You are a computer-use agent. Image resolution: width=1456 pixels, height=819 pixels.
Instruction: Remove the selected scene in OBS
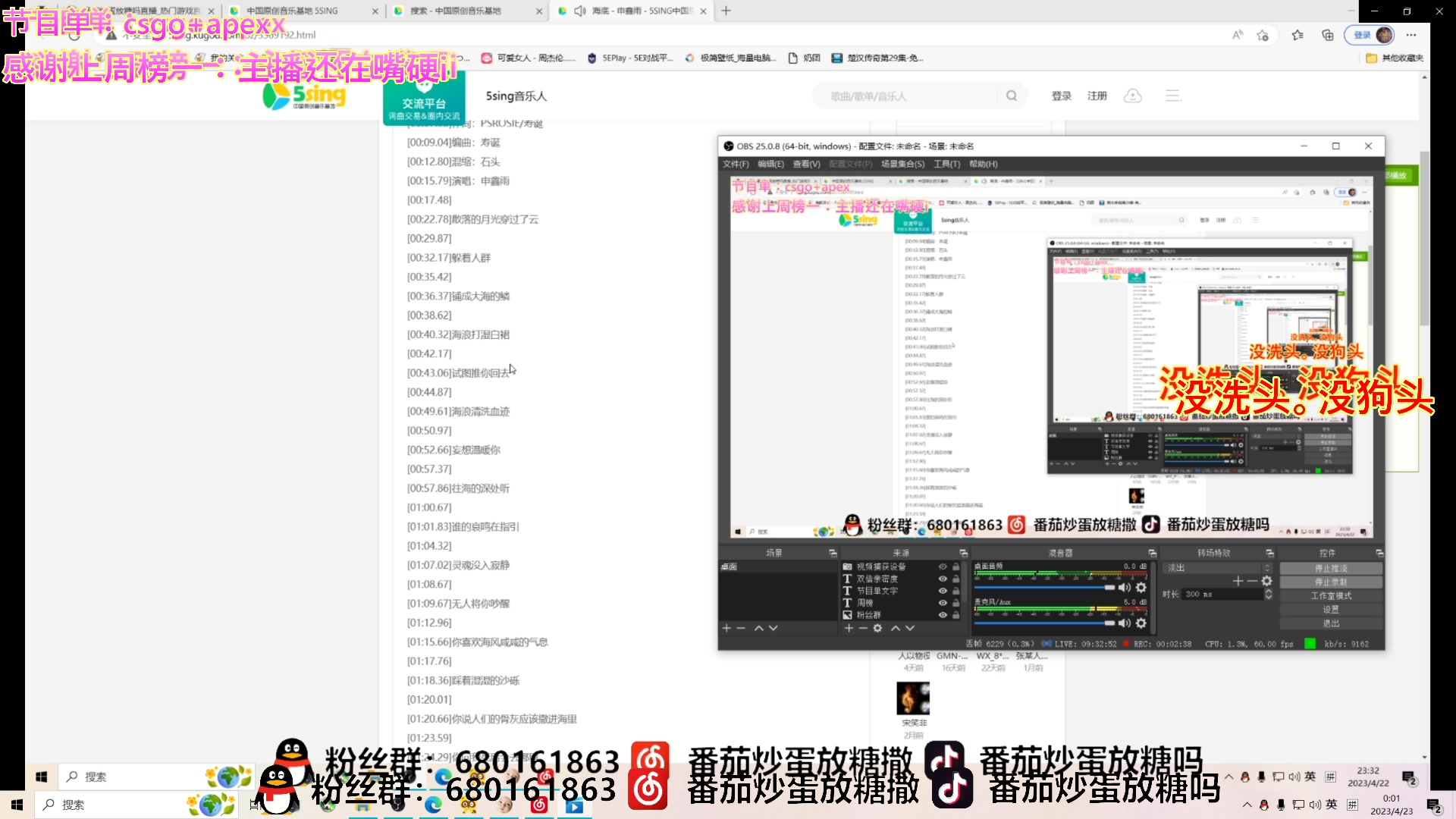(741, 628)
